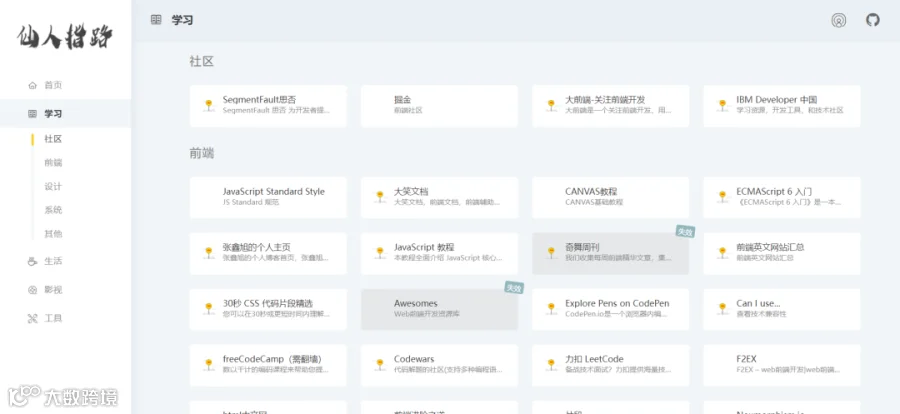Select the 学习 sidebar menu item

click(x=65, y=114)
